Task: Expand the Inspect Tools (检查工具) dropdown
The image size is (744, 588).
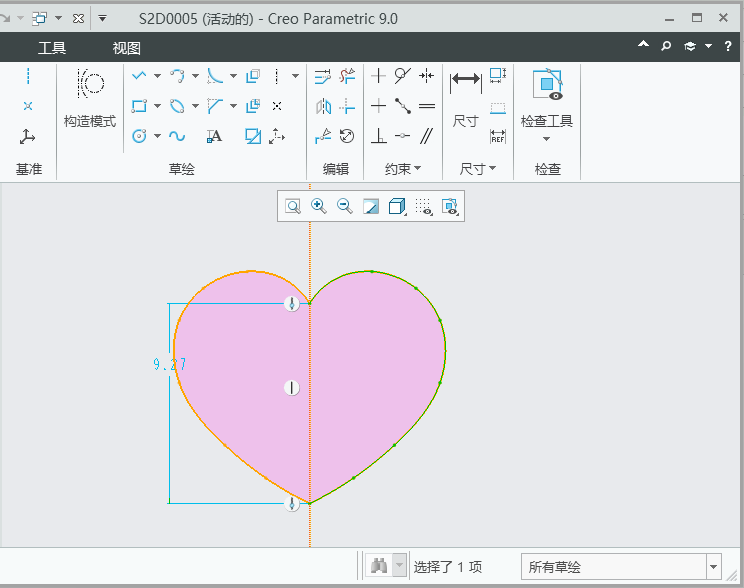Action: click(547, 139)
